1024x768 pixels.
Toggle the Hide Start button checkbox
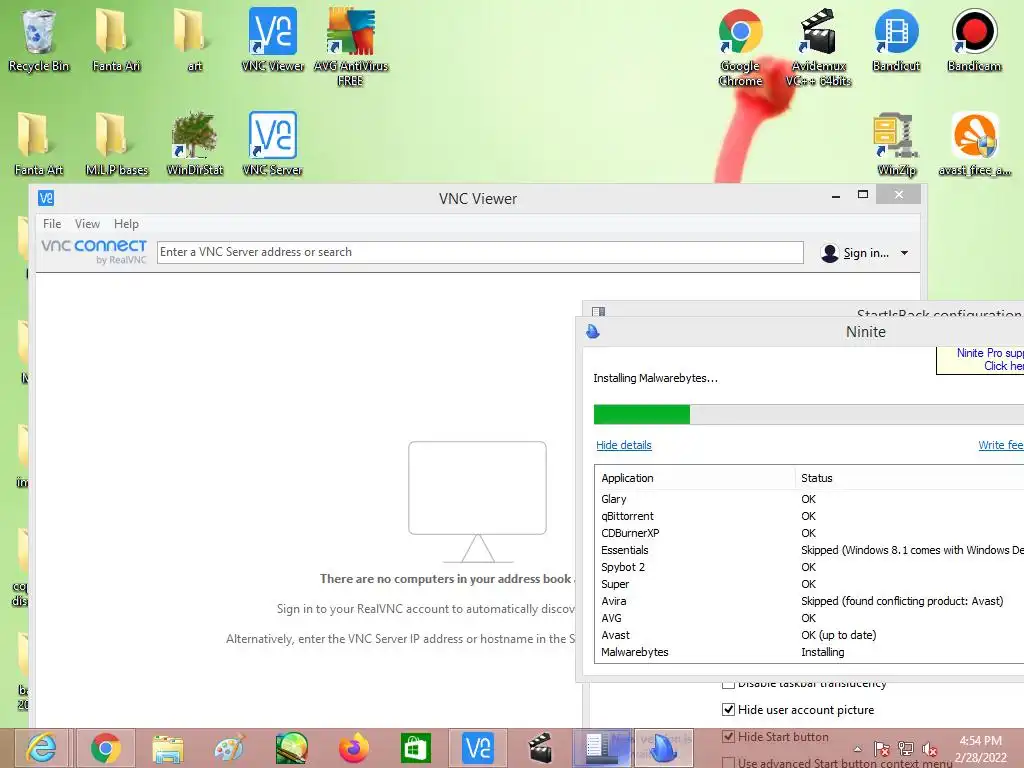coord(728,737)
